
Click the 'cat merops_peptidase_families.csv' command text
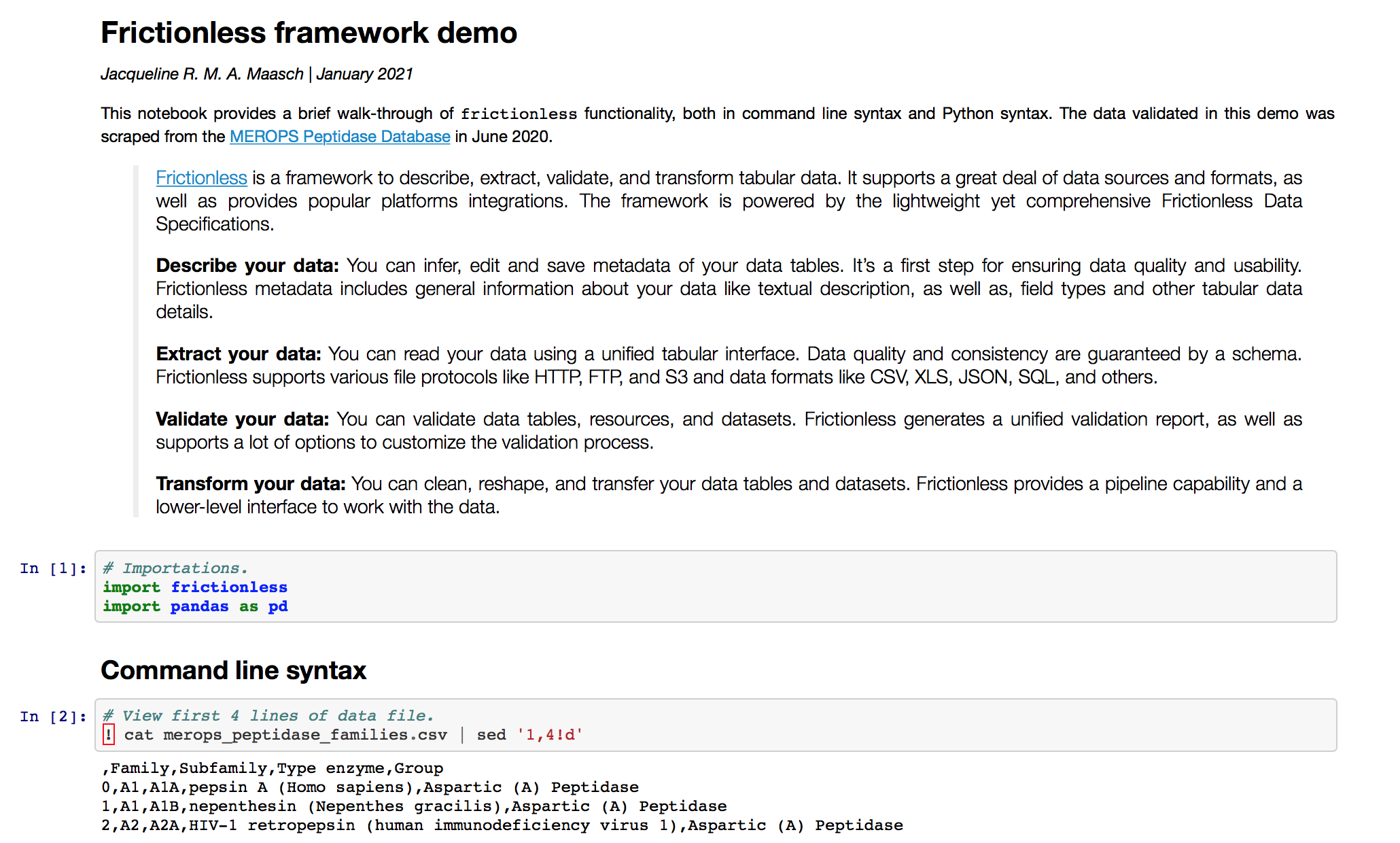pyautogui.click(x=285, y=735)
